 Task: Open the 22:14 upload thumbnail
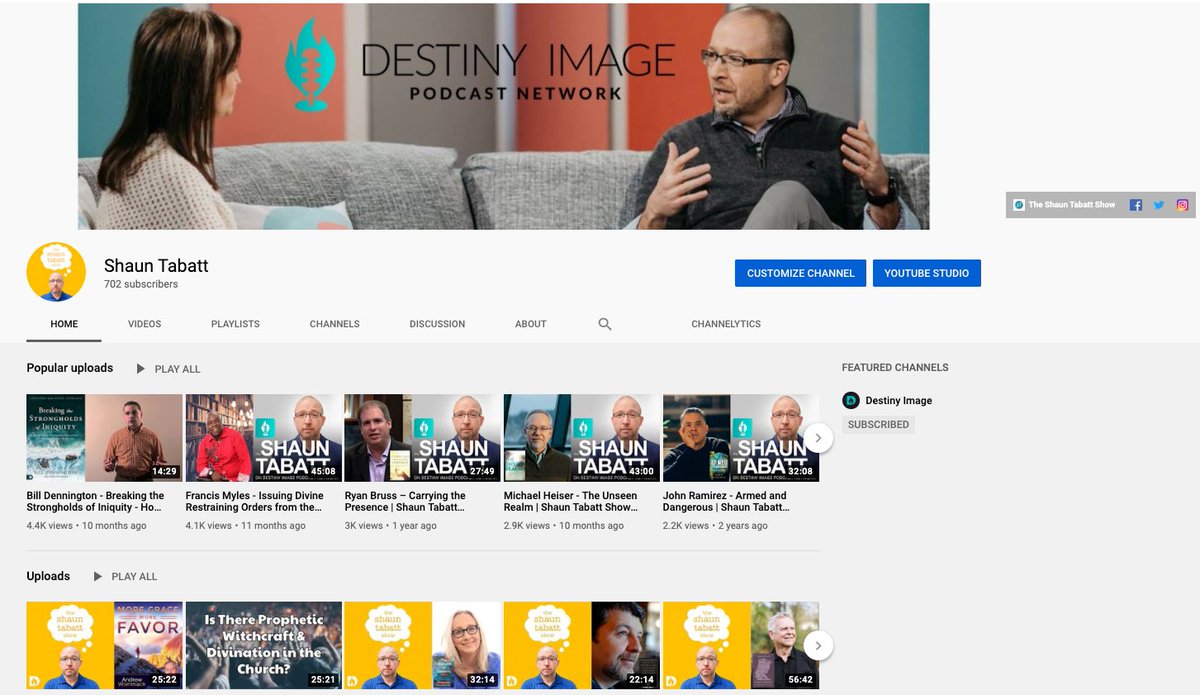(x=581, y=646)
